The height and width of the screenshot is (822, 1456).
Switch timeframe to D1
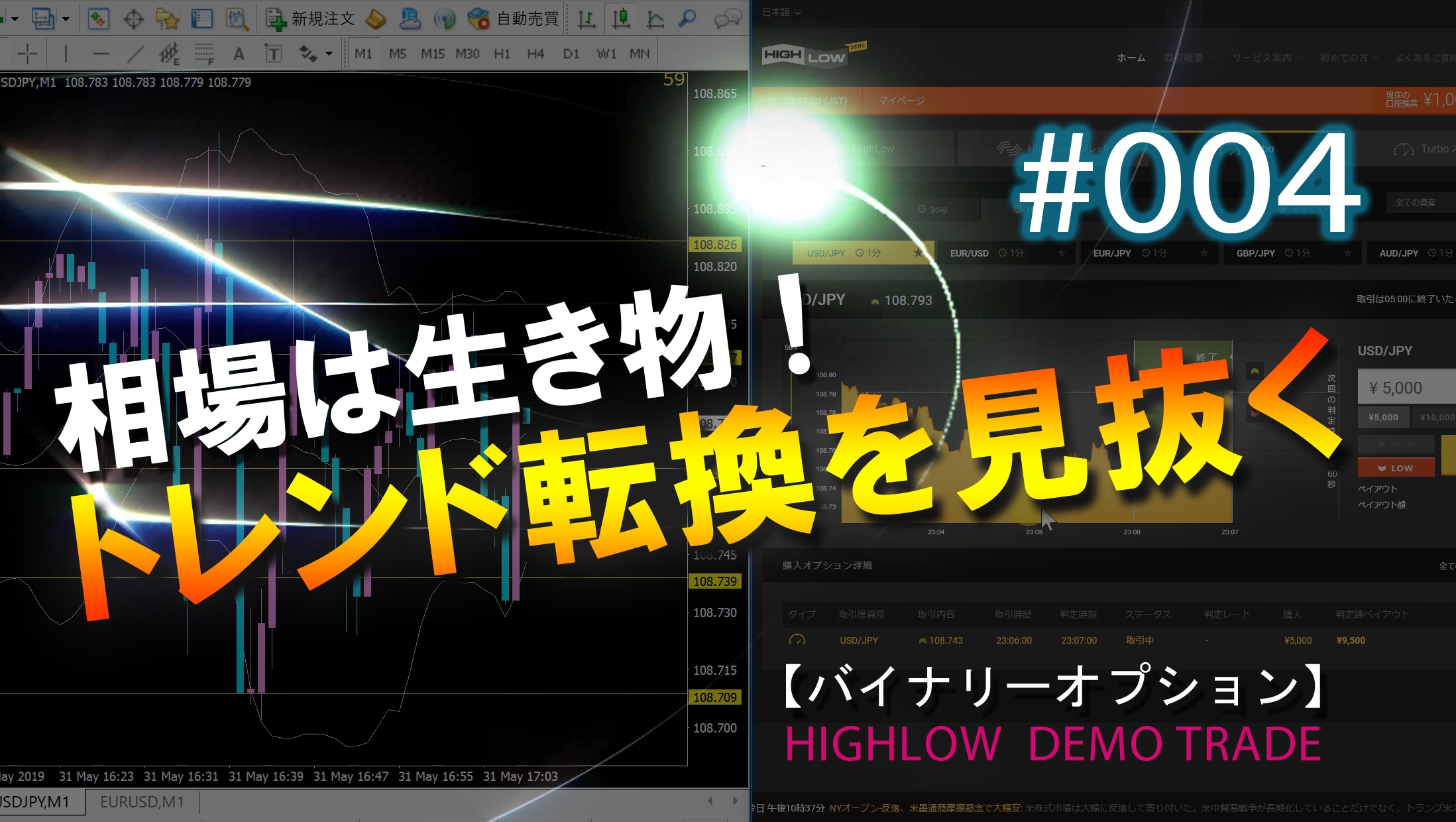(x=571, y=54)
